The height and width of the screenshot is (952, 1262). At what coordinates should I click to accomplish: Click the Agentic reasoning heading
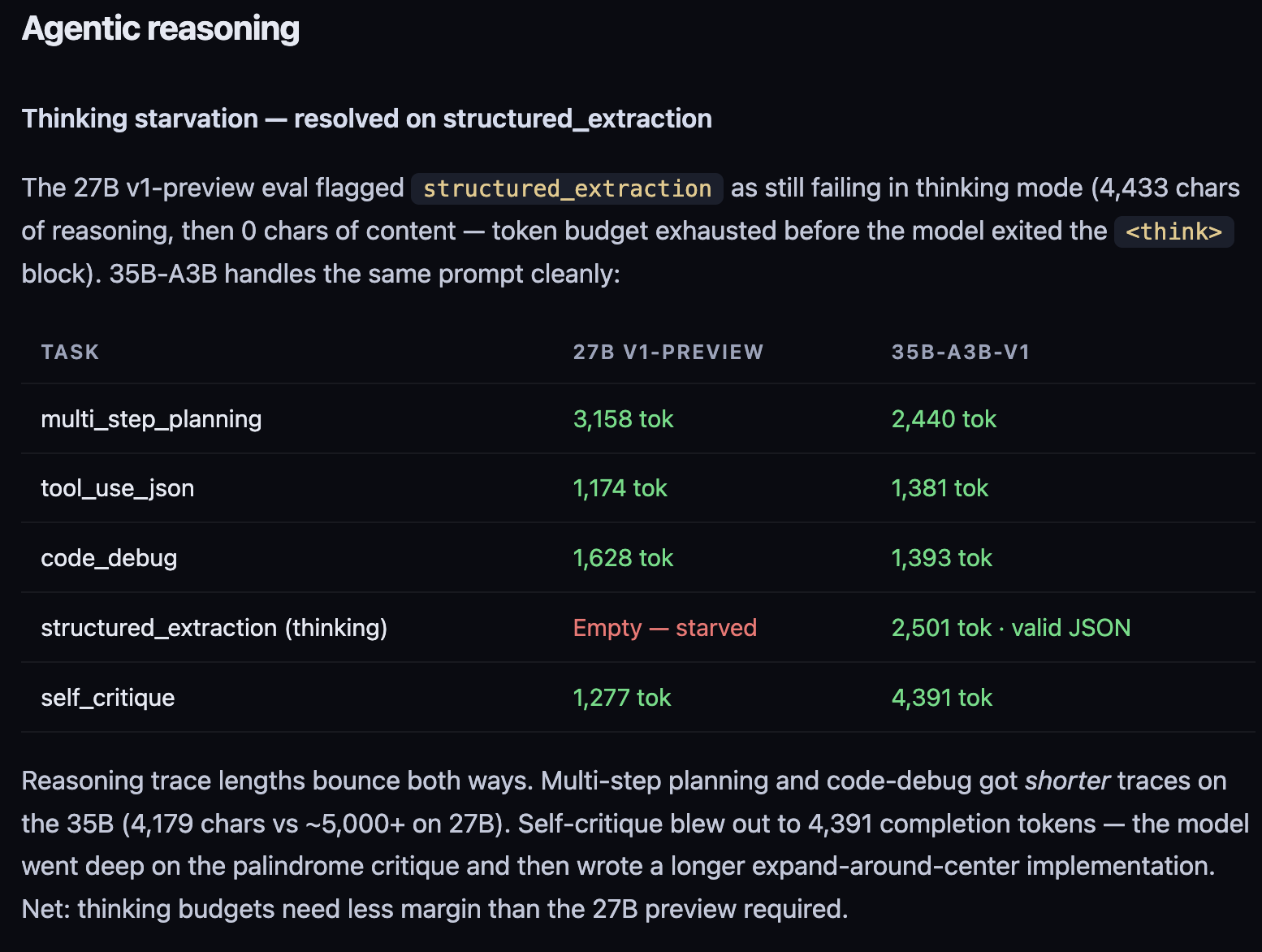[161, 29]
